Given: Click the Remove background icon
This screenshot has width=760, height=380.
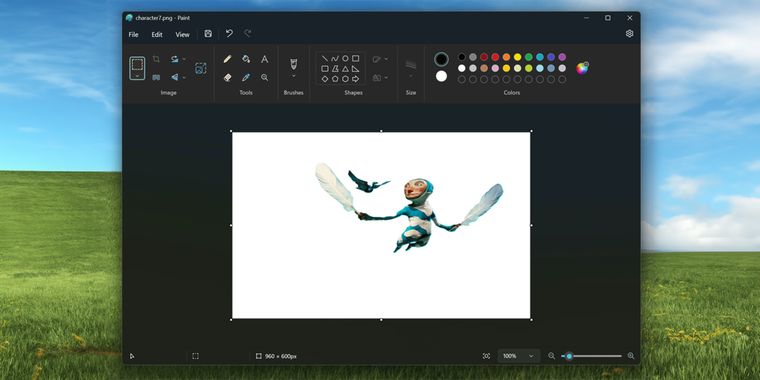Looking at the screenshot, I should click(x=200, y=68).
